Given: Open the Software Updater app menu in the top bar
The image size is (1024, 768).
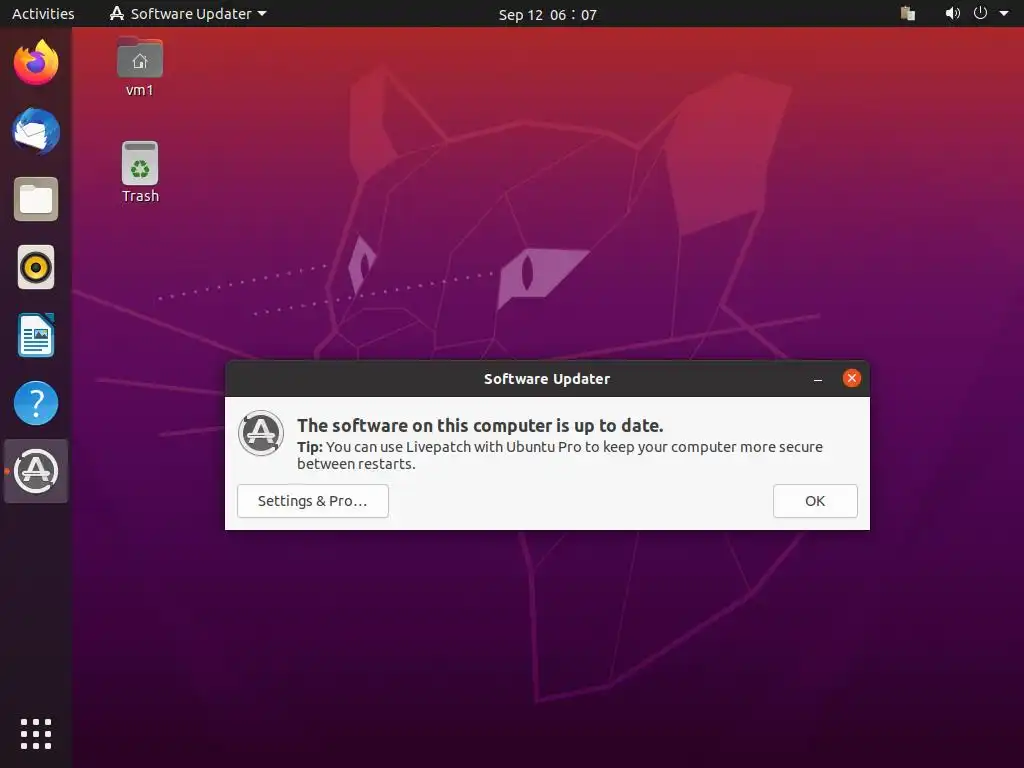Looking at the screenshot, I should tap(188, 14).
